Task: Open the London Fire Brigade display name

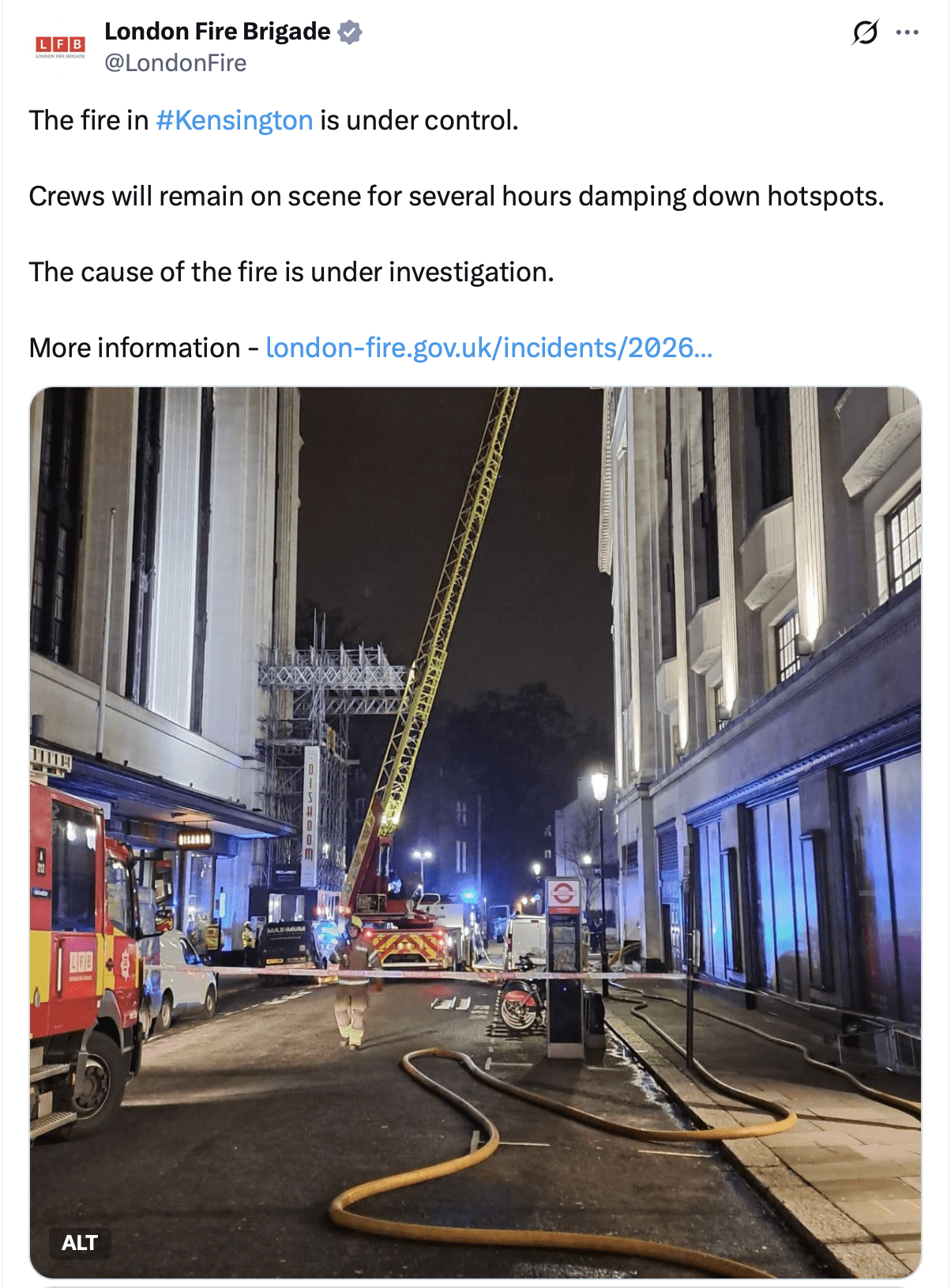Action: (x=217, y=32)
